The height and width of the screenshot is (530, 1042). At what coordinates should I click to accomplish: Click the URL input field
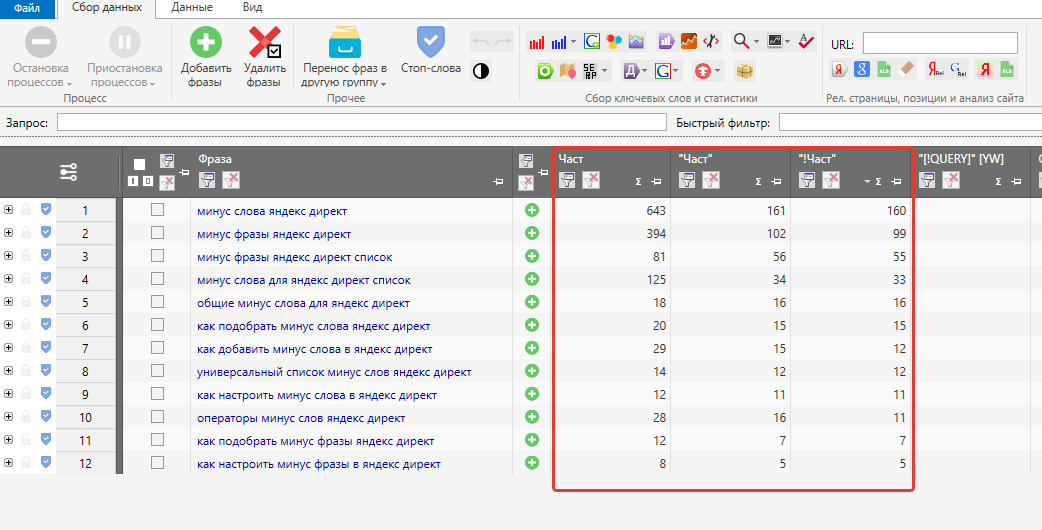[x=940, y=43]
